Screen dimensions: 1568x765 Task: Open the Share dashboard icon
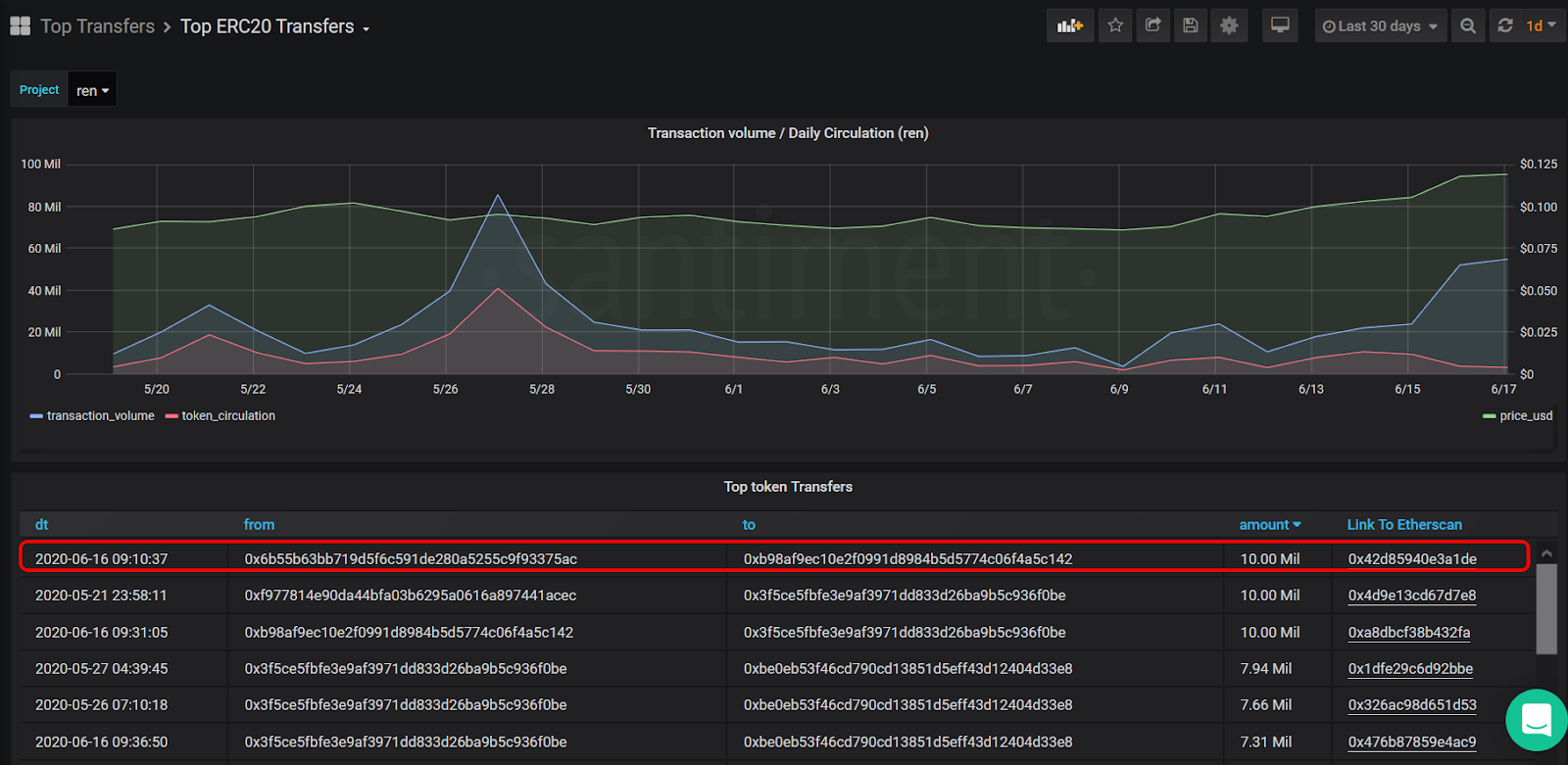tap(1153, 26)
